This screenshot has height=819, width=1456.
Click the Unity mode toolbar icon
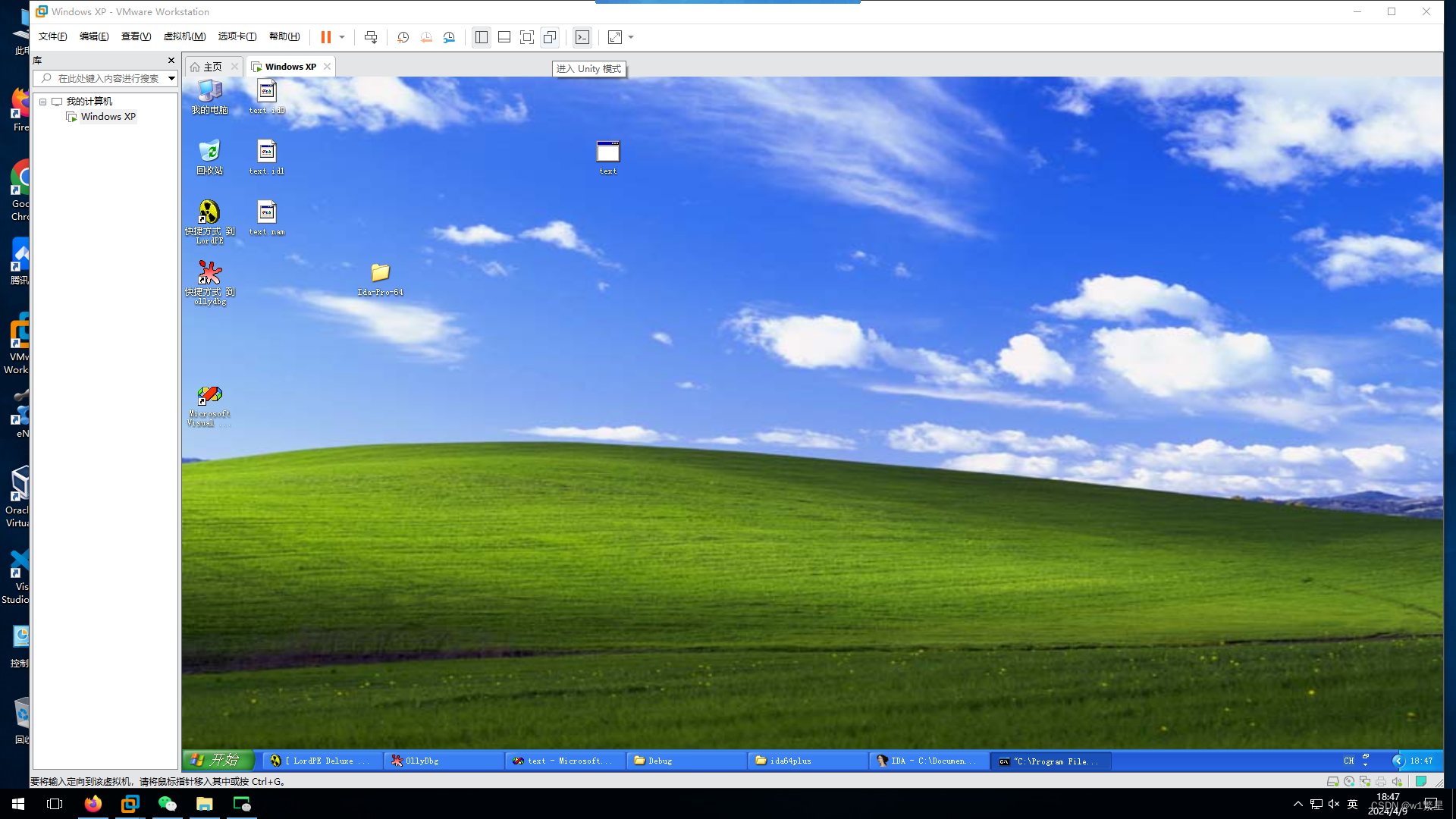tap(551, 37)
